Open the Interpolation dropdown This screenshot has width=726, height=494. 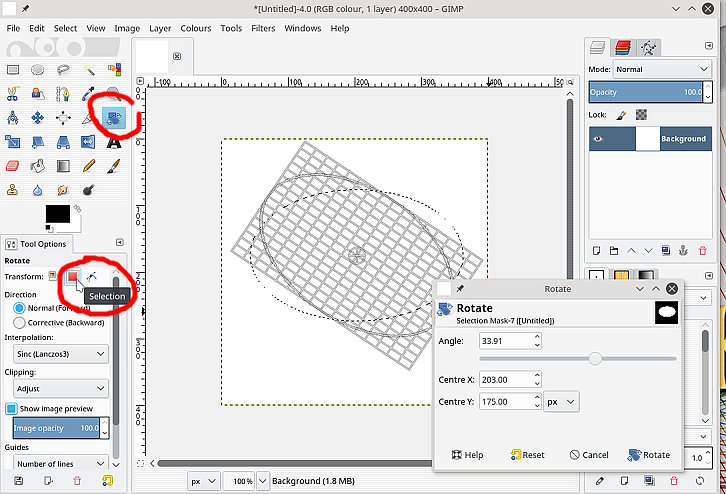59,353
